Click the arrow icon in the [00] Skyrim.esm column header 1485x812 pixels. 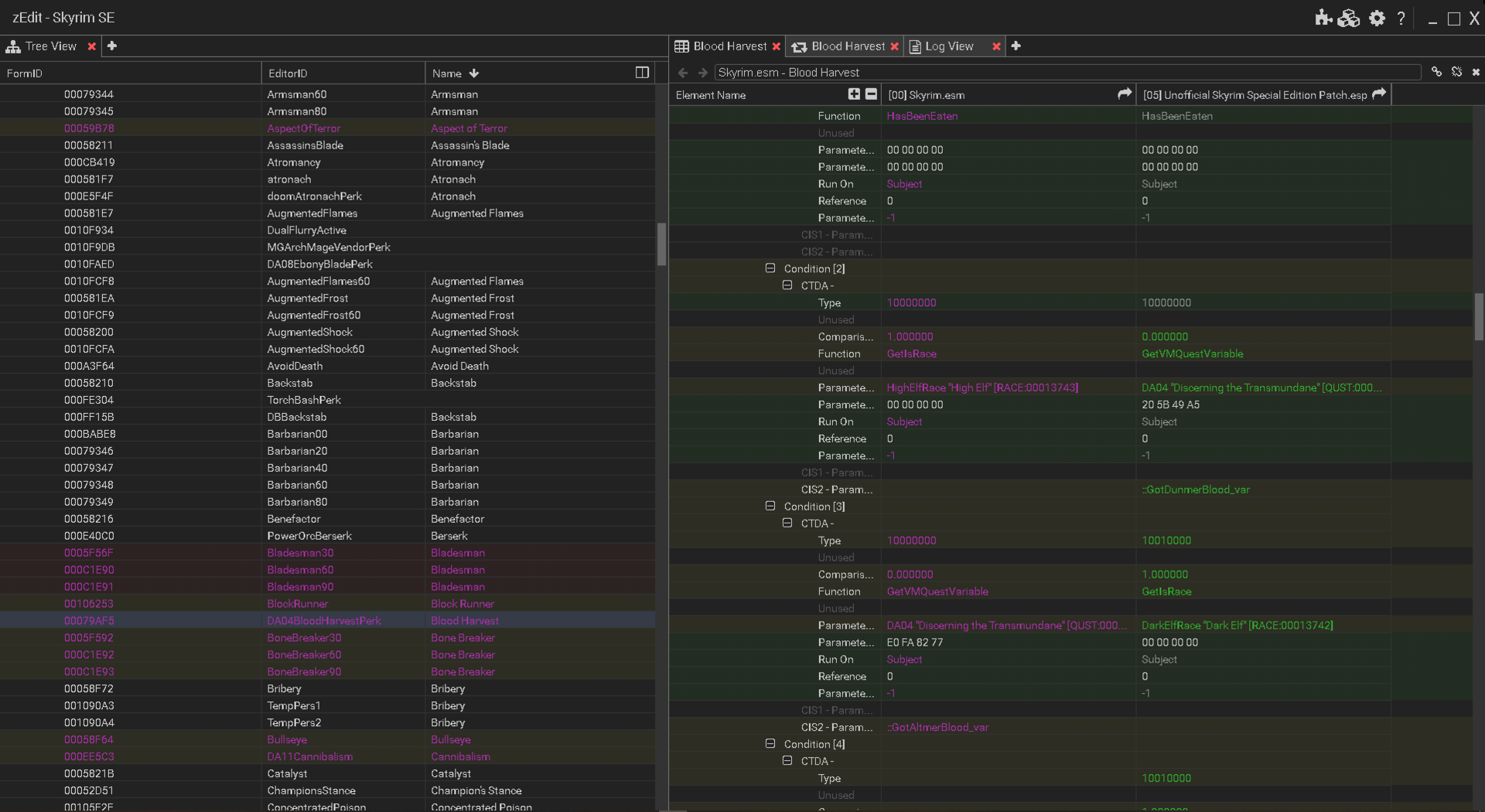(1125, 94)
